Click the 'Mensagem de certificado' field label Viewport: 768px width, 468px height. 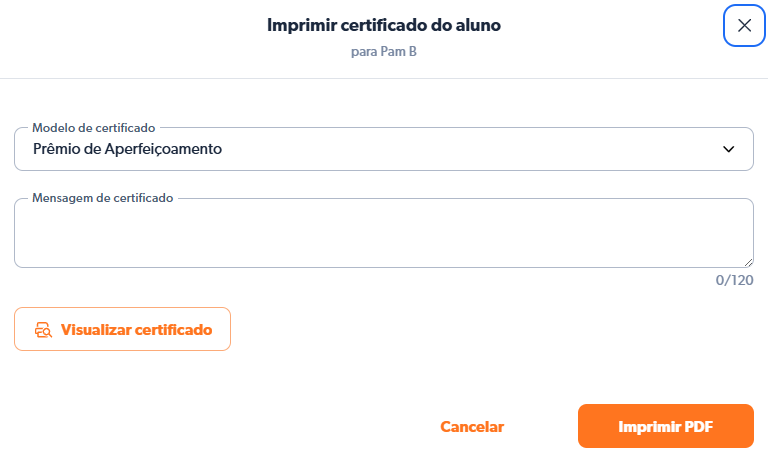pyautogui.click(x=103, y=198)
